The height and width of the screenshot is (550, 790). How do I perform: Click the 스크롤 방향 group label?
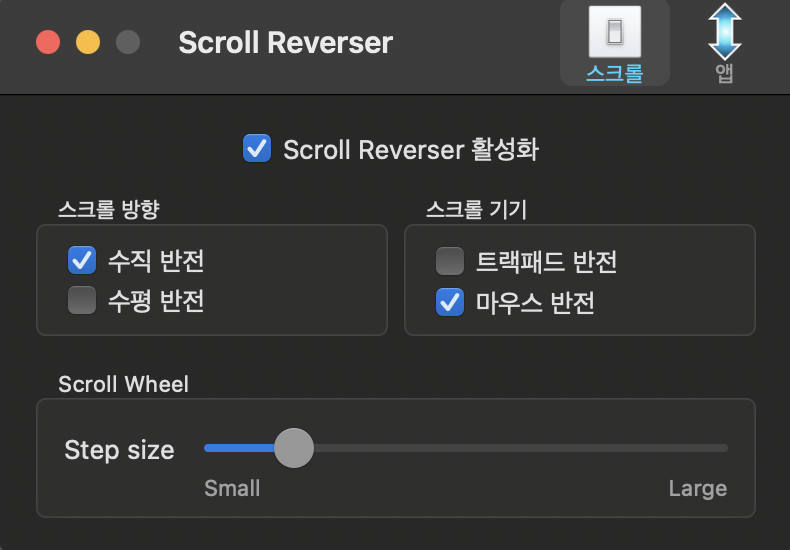(109, 209)
